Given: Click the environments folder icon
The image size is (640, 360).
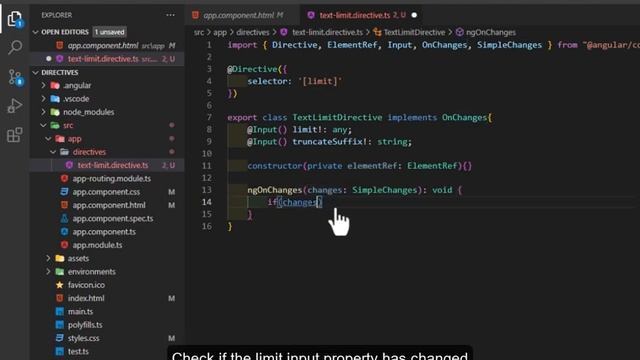Looking at the screenshot, I should click(x=60, y=272).
